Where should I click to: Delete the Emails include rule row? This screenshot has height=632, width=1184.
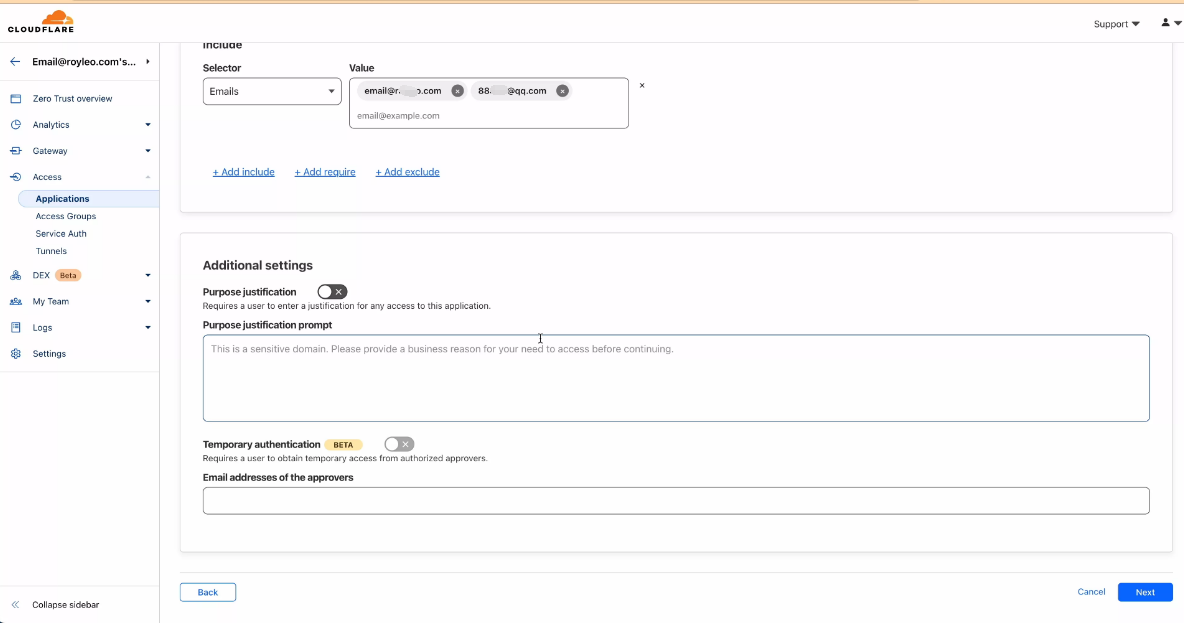(x=642, y=86)
